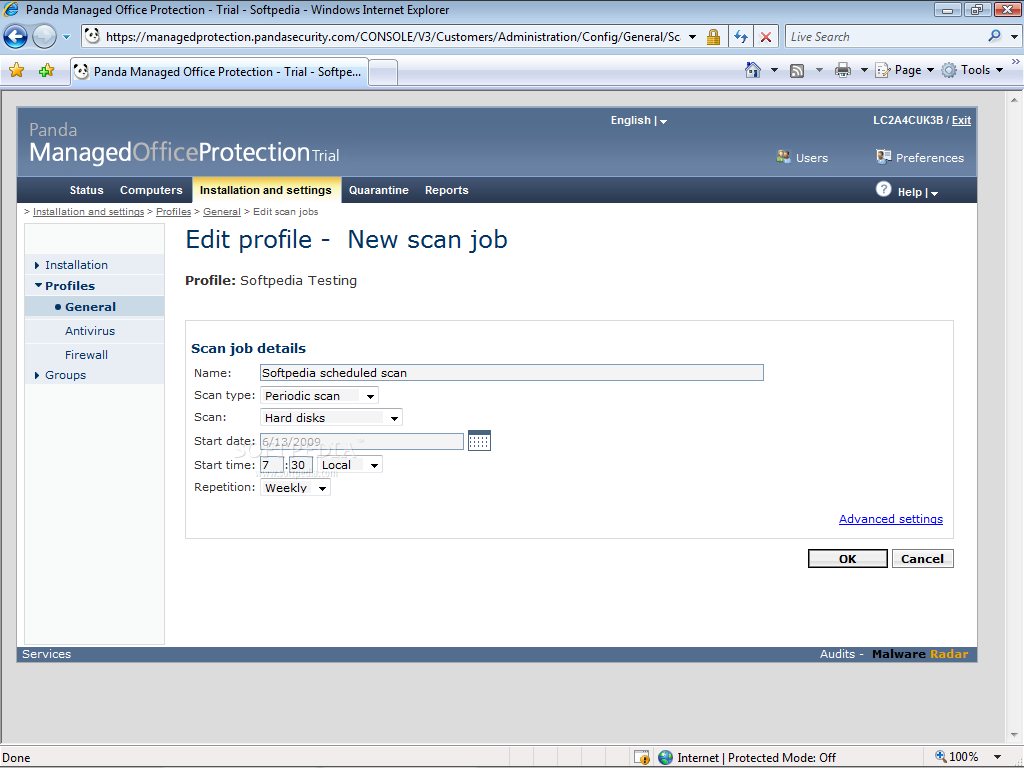Click the browser Forward arrow button
The width and height of the screenshot is (1024, 768).
44,37
